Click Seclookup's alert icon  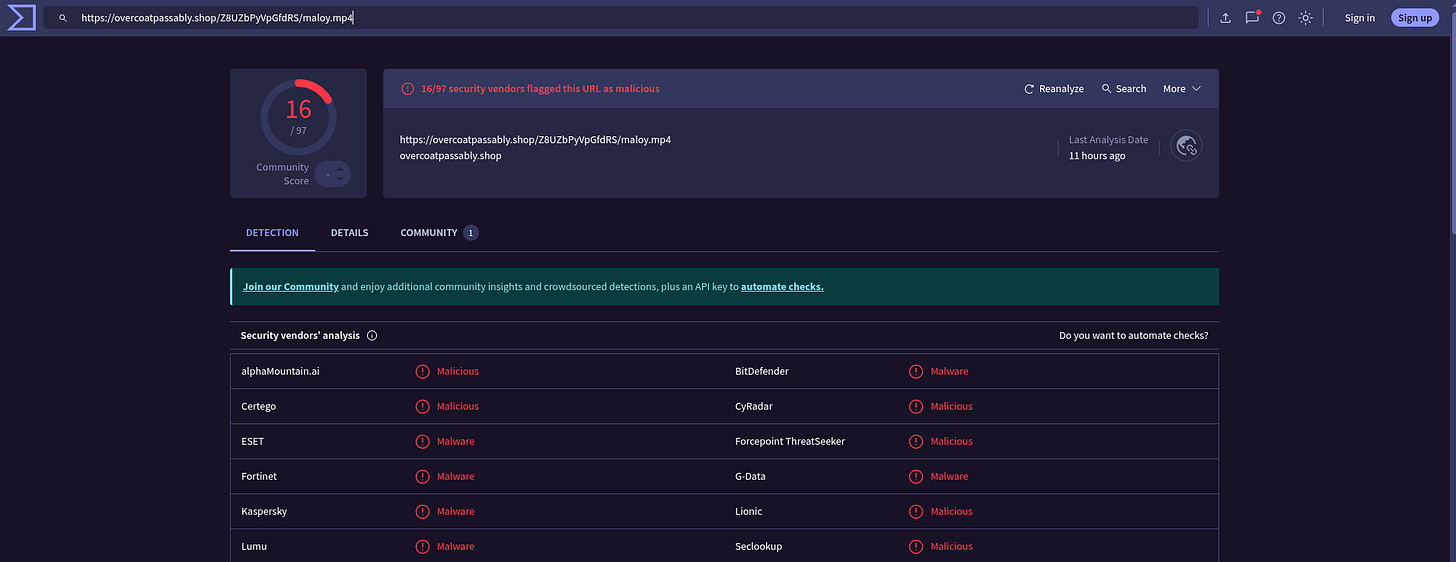916,546
